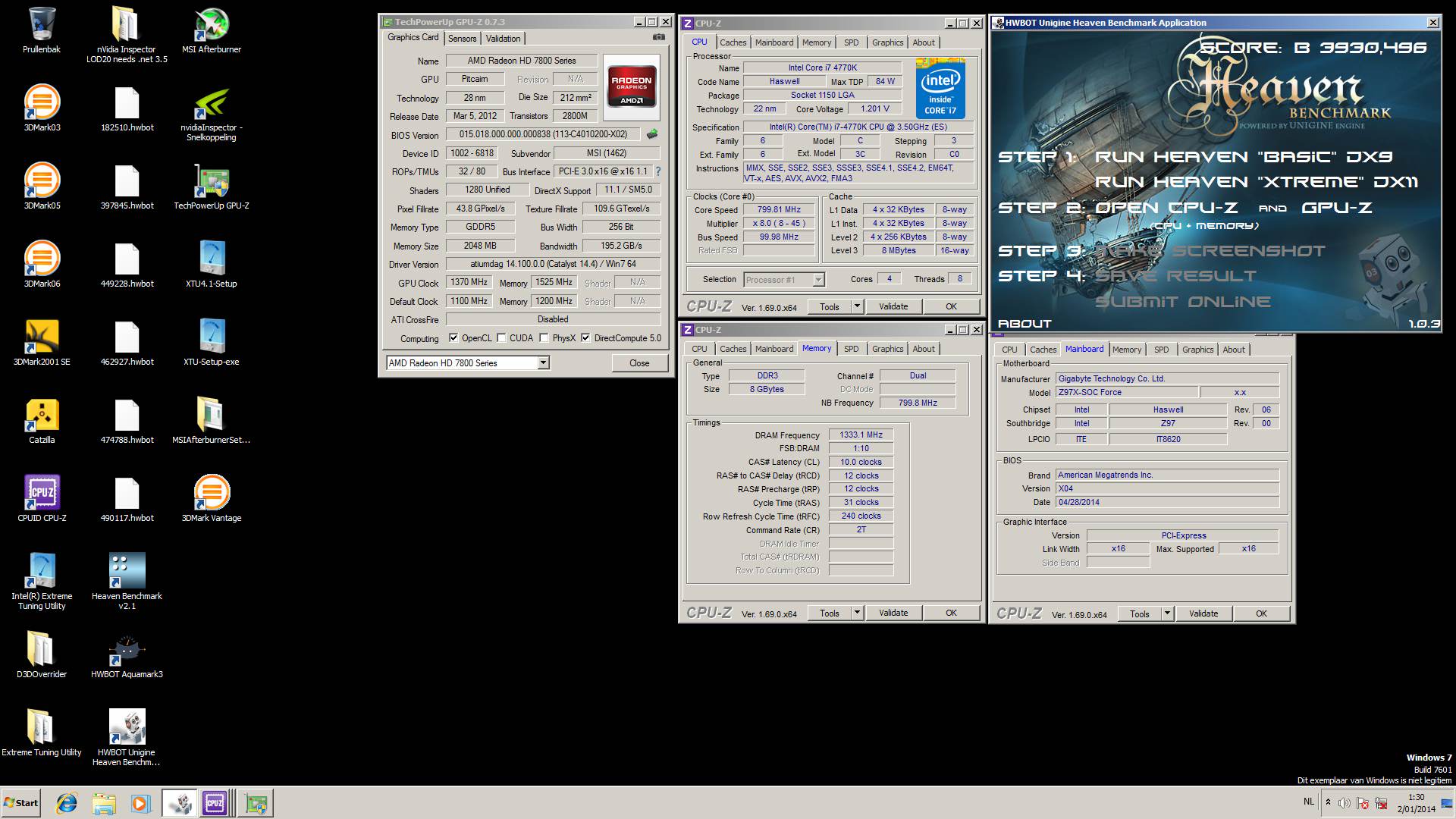Toggle the PhysX checkbox in GPU-Z
The width and height of the screenshot is (1456, 819).
click(544, 338)
